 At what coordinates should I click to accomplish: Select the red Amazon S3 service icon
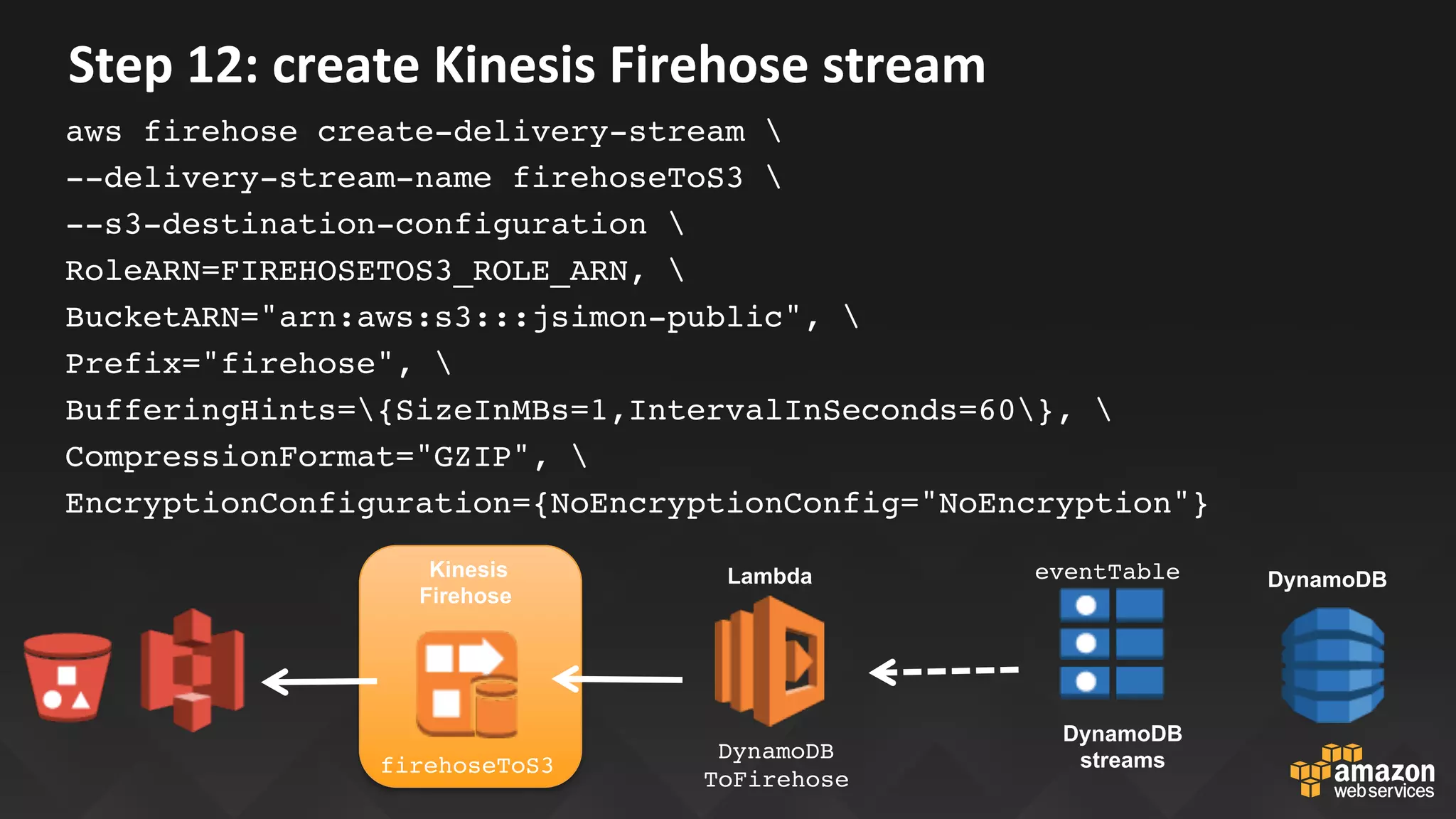[x=192, y=670]
